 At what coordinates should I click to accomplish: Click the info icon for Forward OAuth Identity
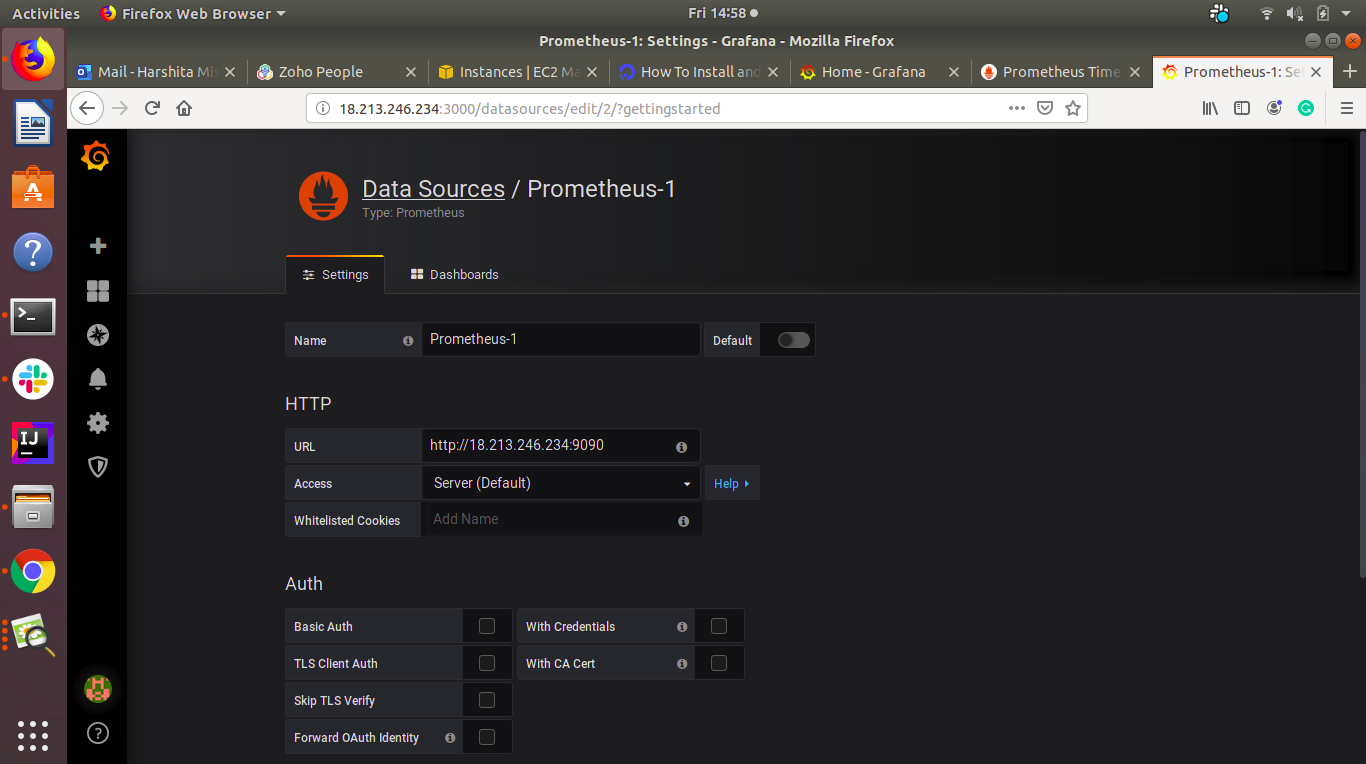pos(450,738)
